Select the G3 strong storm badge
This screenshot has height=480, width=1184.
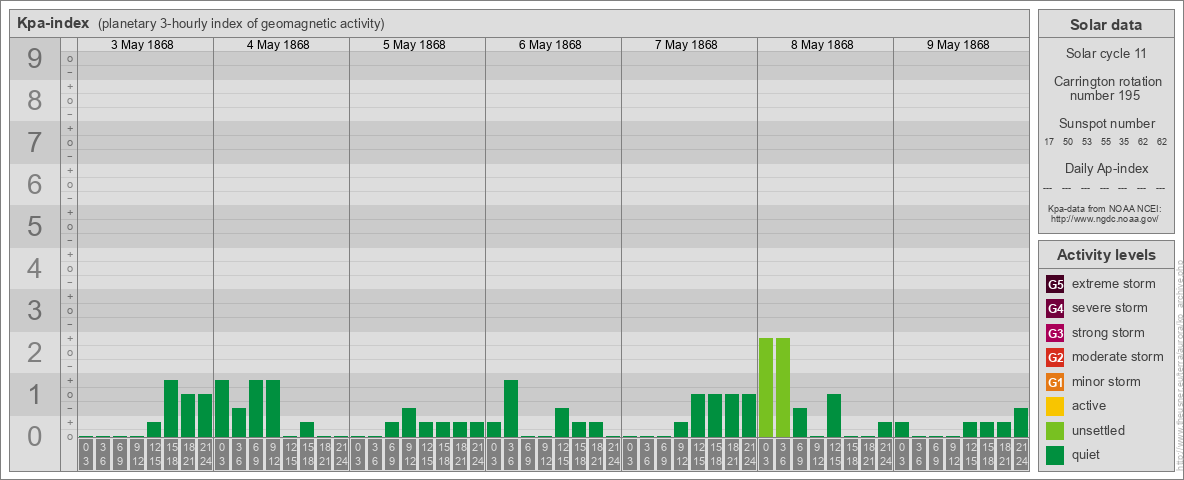pyautogui.click(x=1055, y=333)
